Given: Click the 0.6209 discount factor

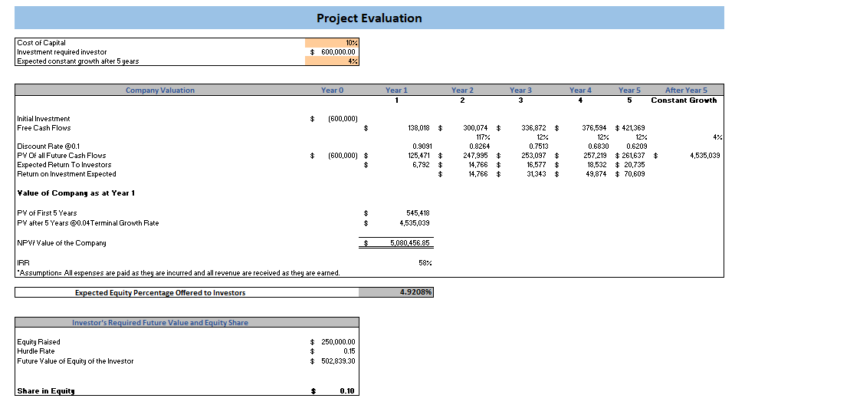Looking at the screenshot, I should coord(636,146).
